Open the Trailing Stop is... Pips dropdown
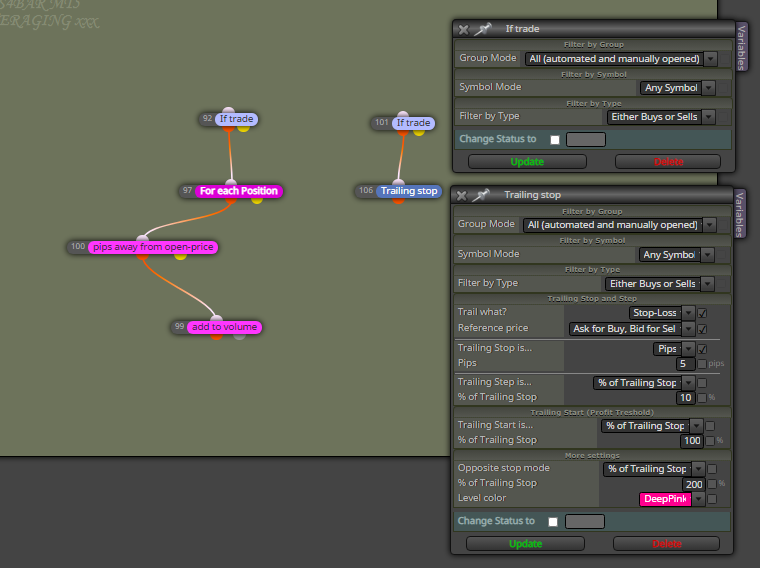The height and width of the screenshot is (568, 760). 688,349
